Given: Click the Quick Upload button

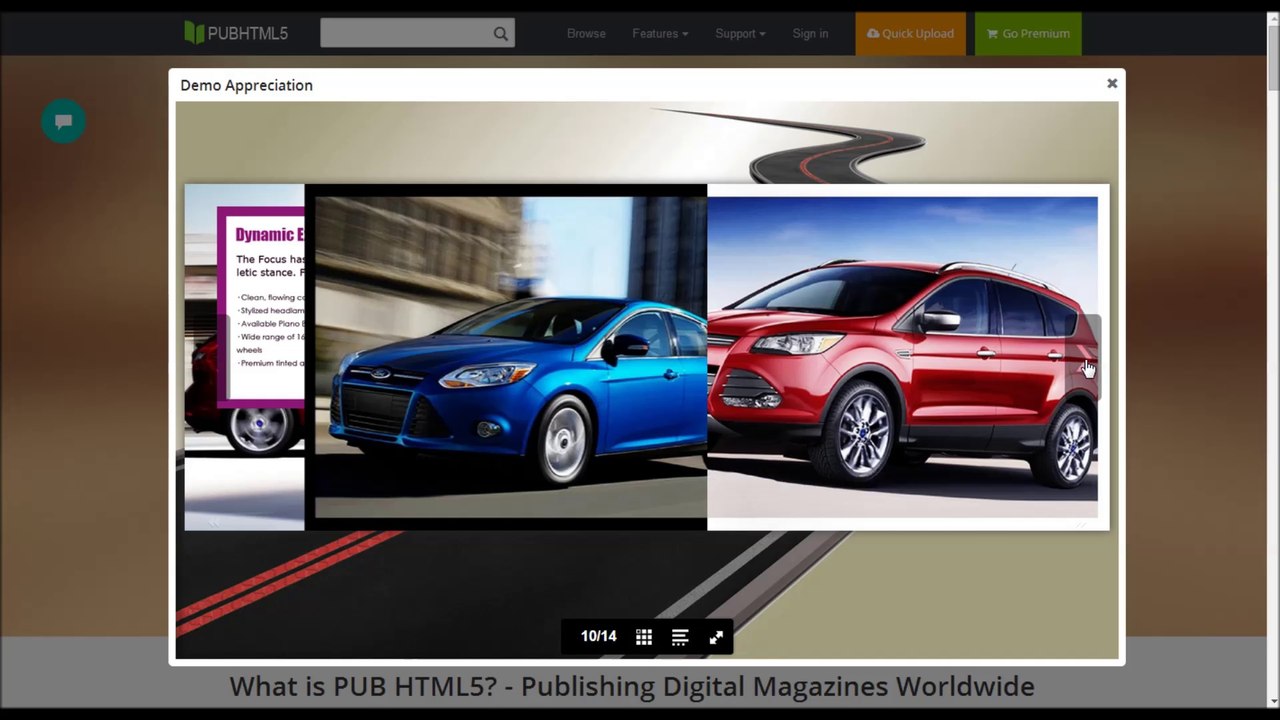Looking at the screenshot, I should 910,33.
